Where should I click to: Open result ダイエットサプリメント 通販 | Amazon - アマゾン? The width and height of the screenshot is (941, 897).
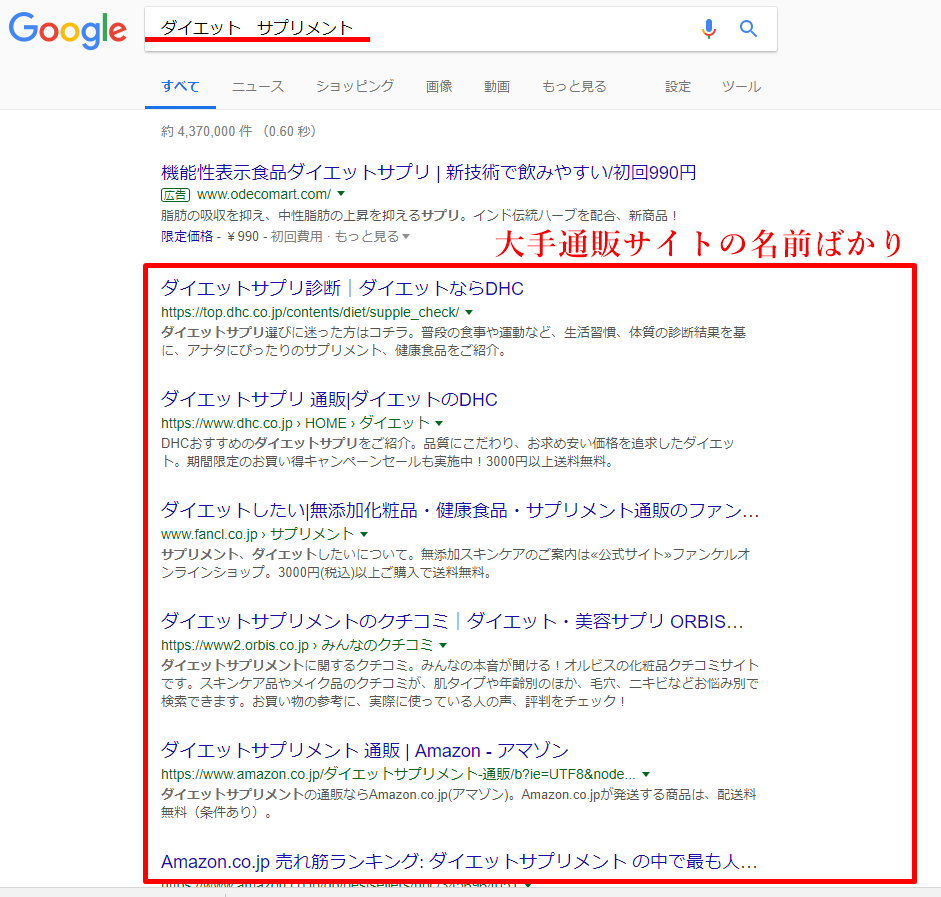click(364, 750)
